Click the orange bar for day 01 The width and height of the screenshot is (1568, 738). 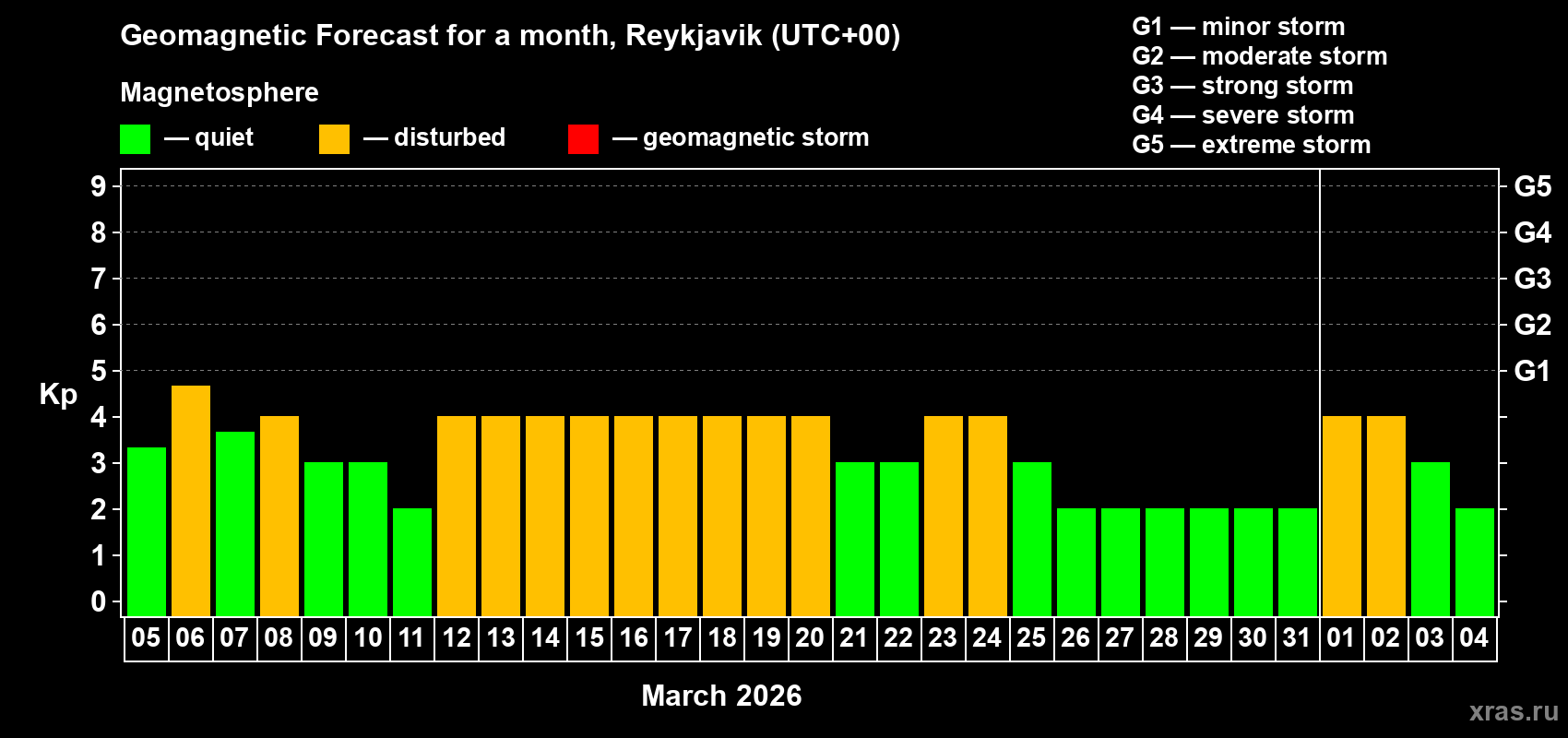pos(1342,517)
